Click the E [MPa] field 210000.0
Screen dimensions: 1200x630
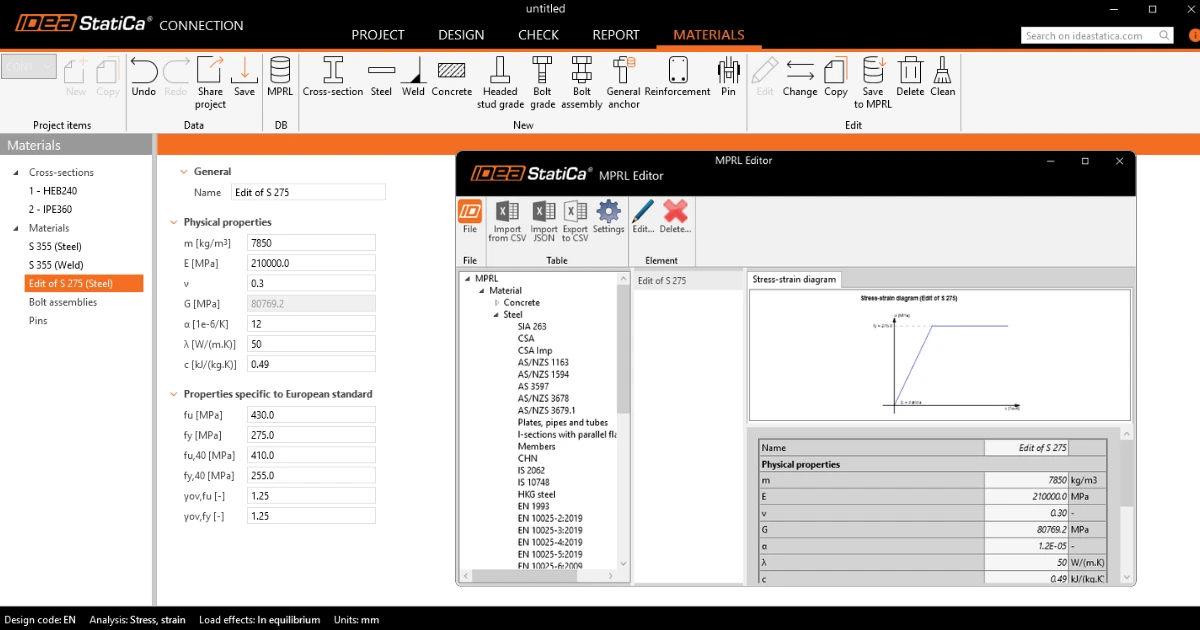(x=311, y=263)
